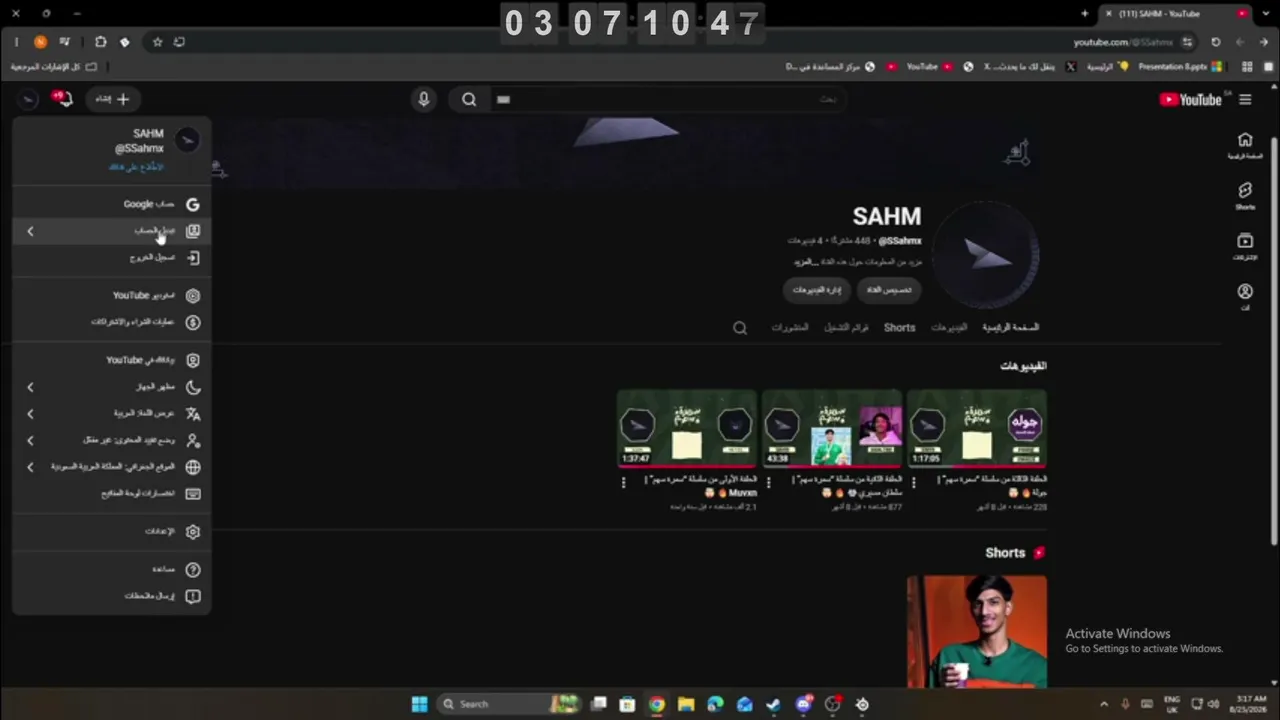Open options menu for the 43:38 video

click(768, 482)
